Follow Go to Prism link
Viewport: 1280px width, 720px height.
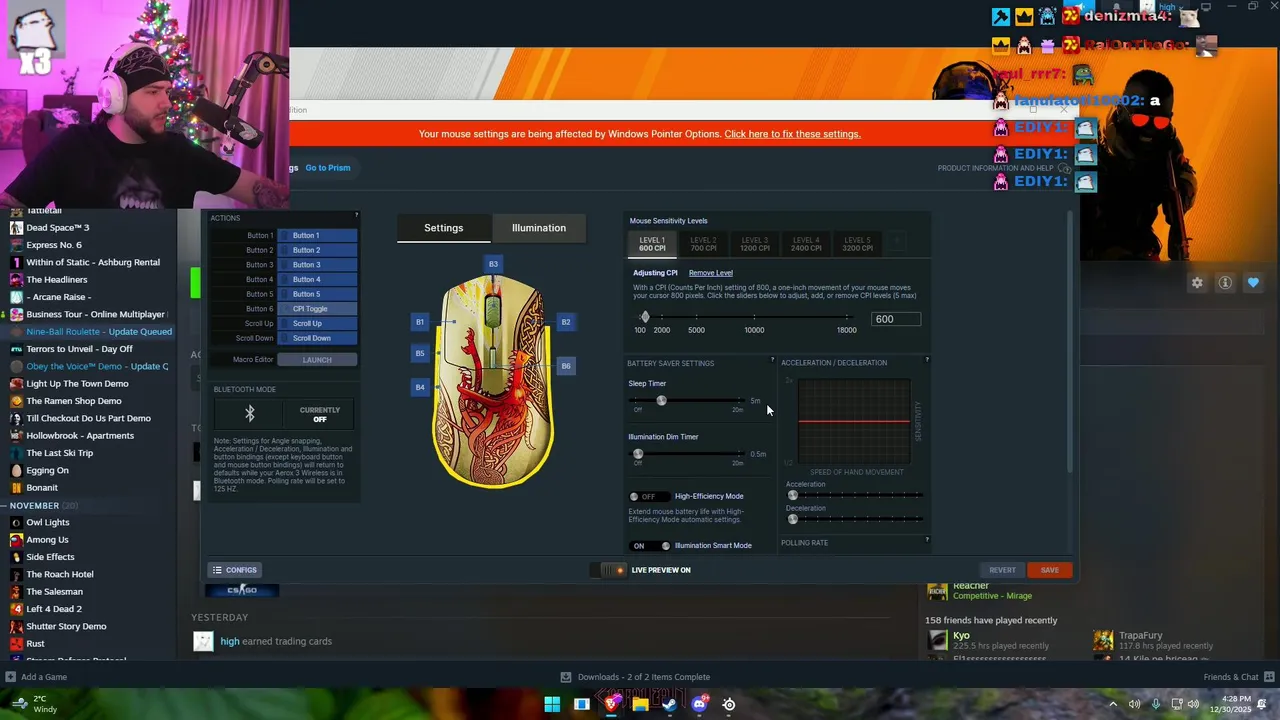pyautogui.click(x=328, y=168)
